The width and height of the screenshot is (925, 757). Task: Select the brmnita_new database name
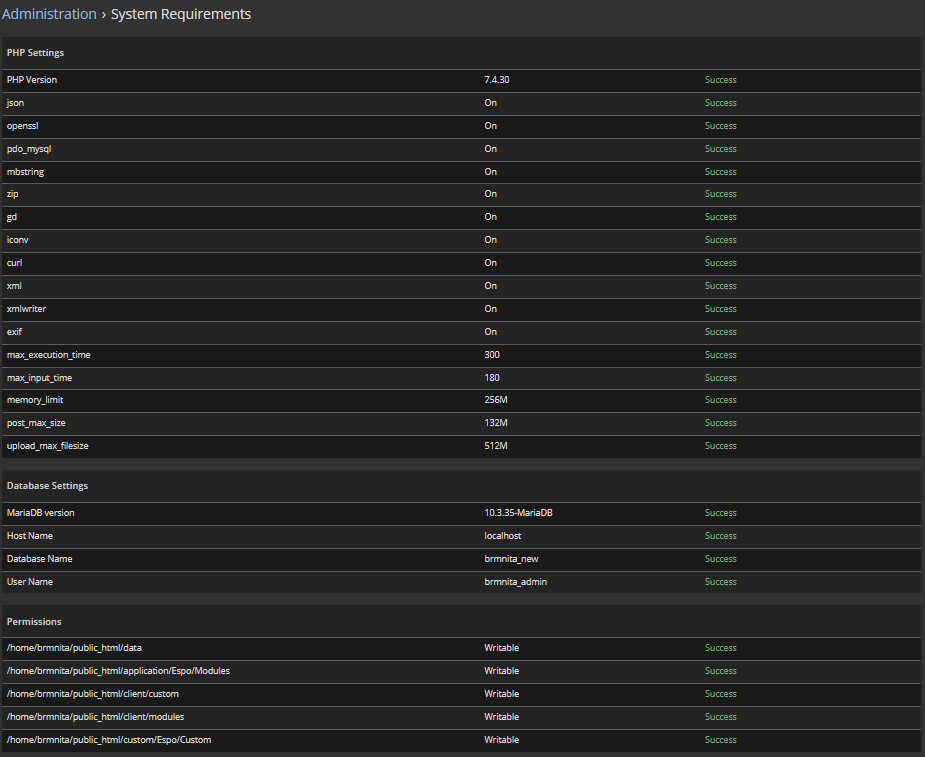pos(512,559)
